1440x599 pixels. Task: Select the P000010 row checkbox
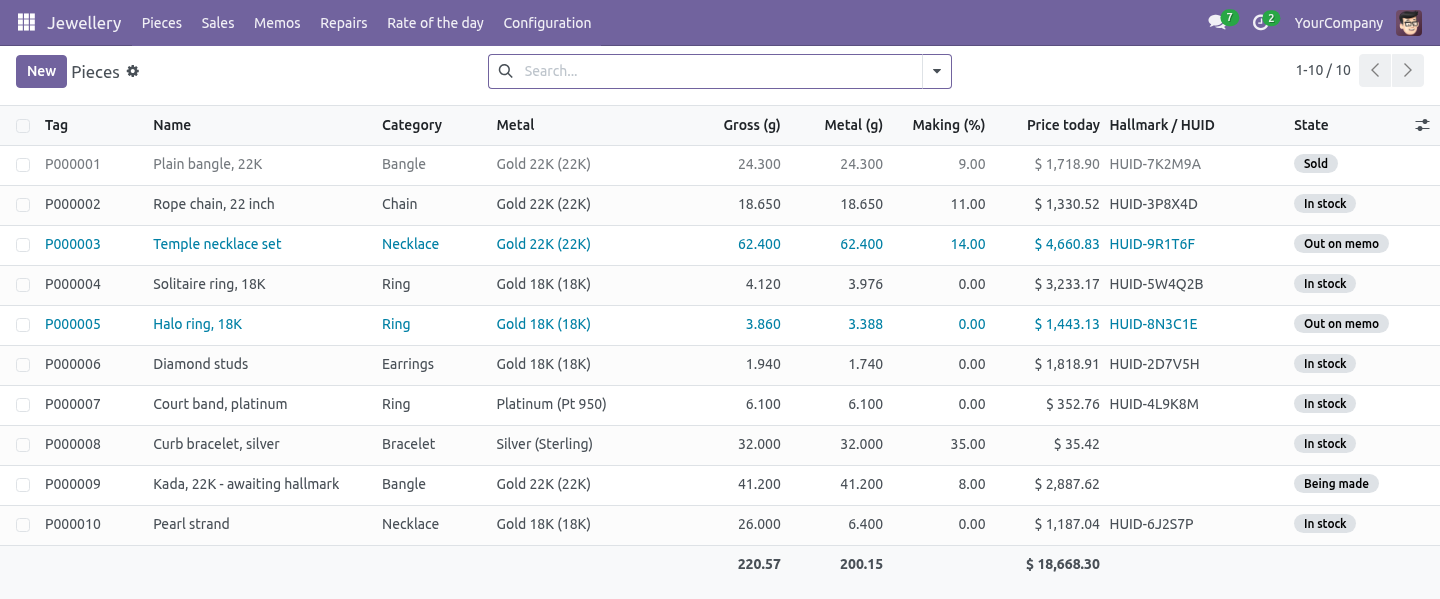tap(23, 524)
